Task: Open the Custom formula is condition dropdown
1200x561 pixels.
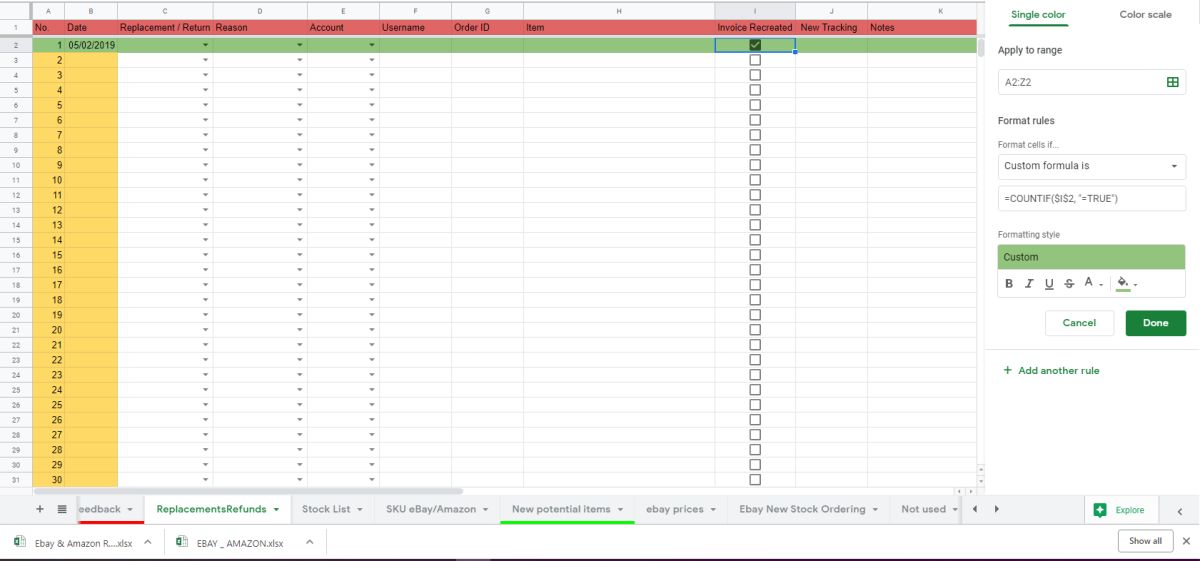Action: pos(1091,166)
